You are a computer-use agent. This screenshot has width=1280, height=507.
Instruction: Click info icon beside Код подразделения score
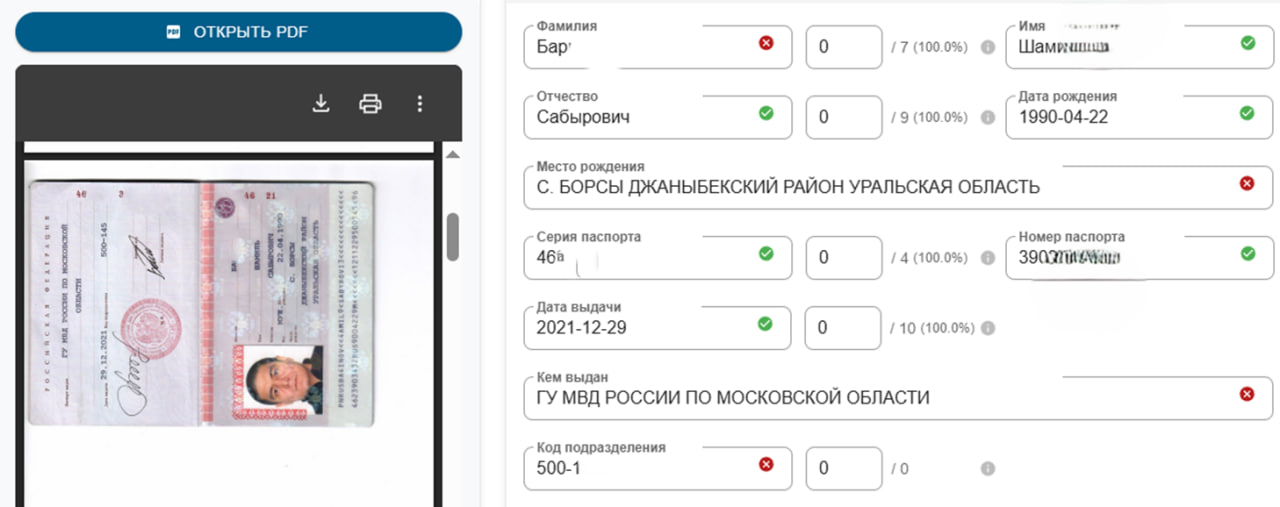pos(987,468)
